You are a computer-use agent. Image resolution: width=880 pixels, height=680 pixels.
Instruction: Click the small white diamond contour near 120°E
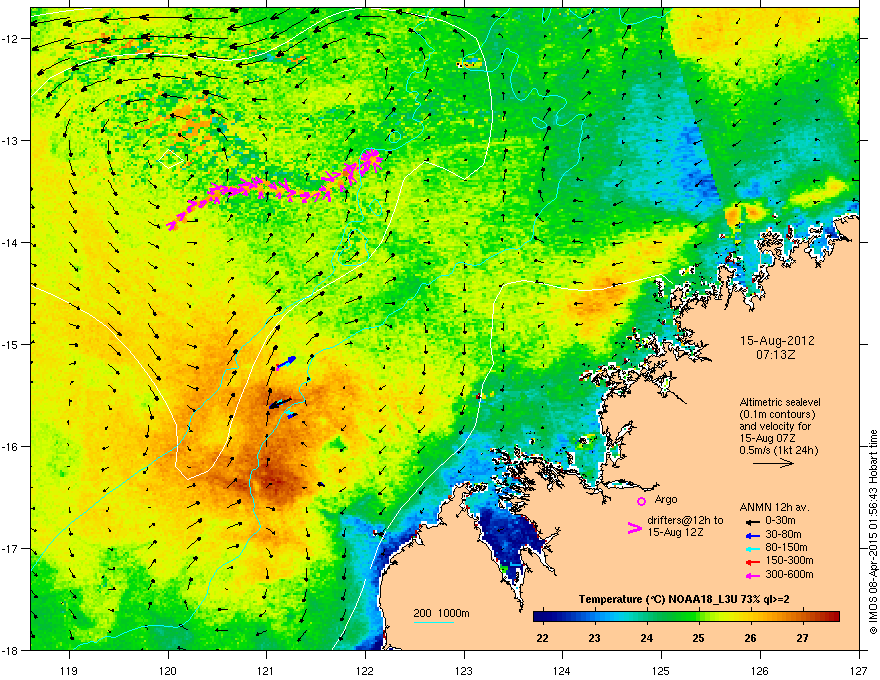click(x=170, y=158)
